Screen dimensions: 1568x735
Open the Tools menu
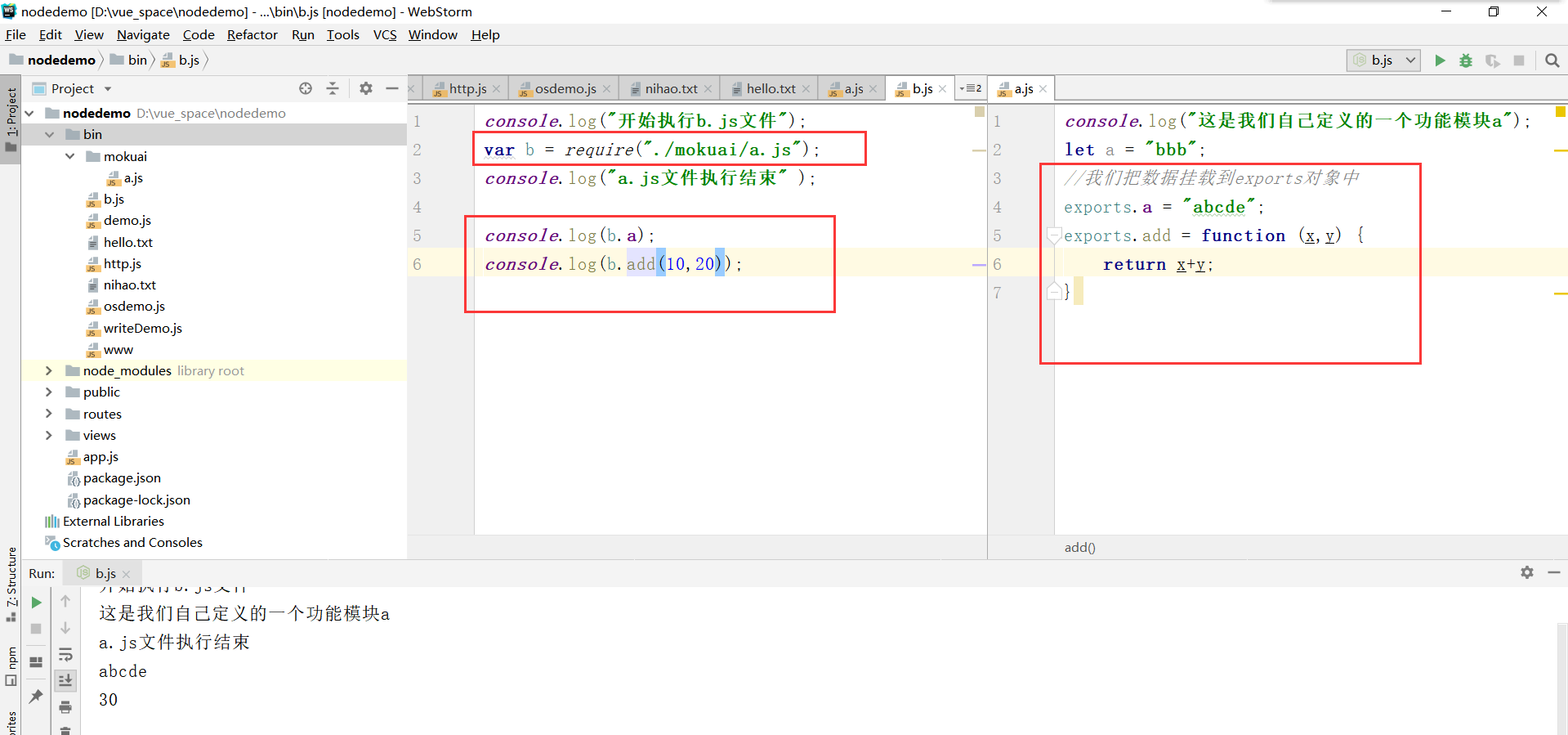[x=343, y=35]
